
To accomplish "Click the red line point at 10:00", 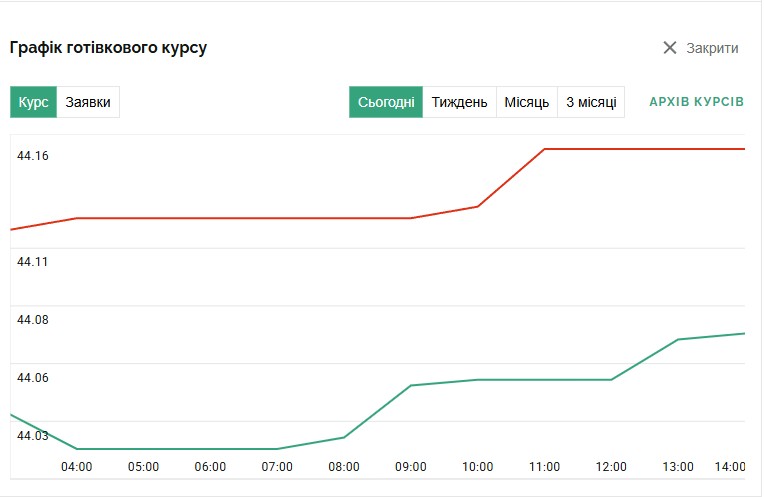I will [x=478, y=207].
